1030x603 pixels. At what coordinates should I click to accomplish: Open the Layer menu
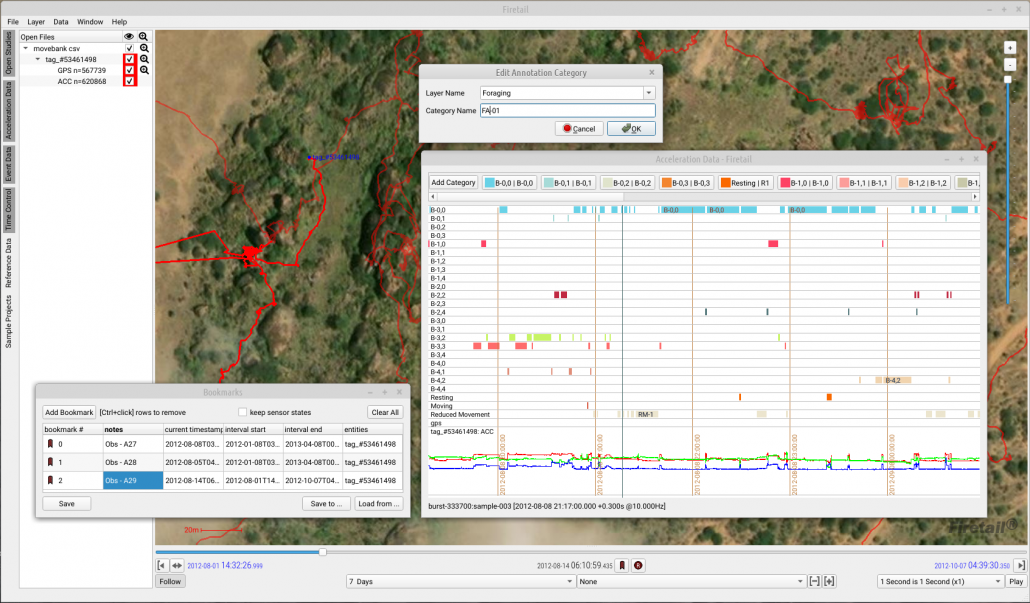click(x=35, y=22)
